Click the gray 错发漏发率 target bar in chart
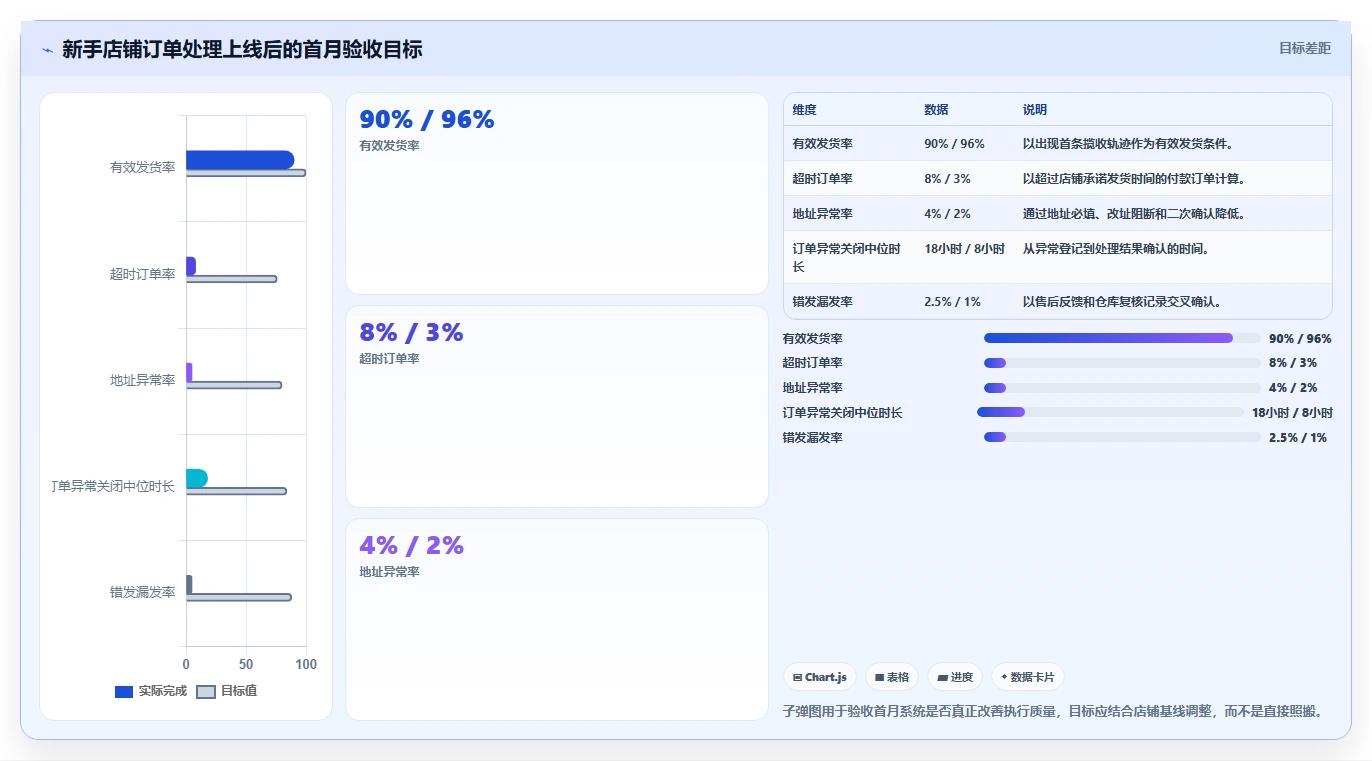1372x761 pixels. (x=239, y=597)
